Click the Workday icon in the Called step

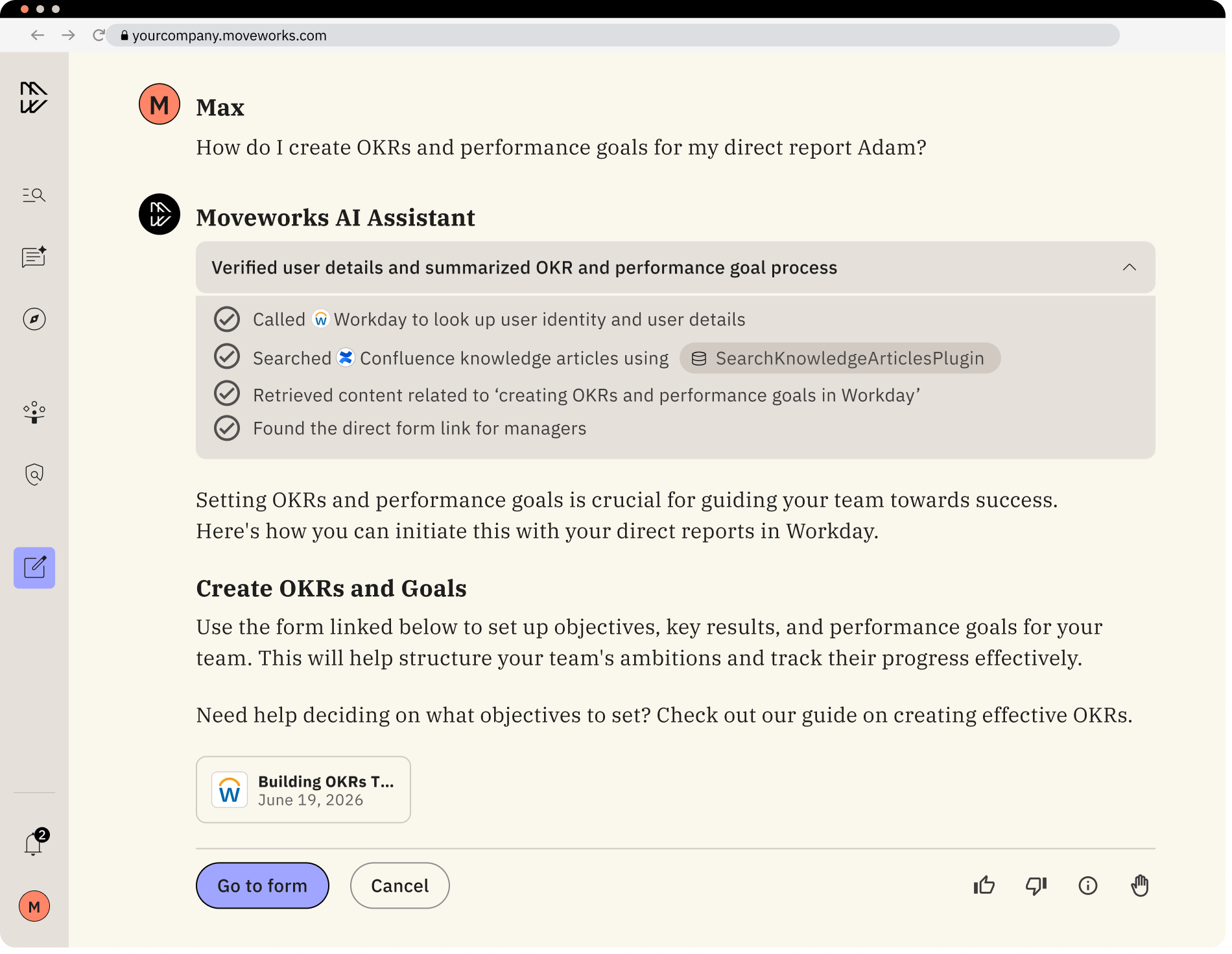pyautogui.click(x=320, y=319)
